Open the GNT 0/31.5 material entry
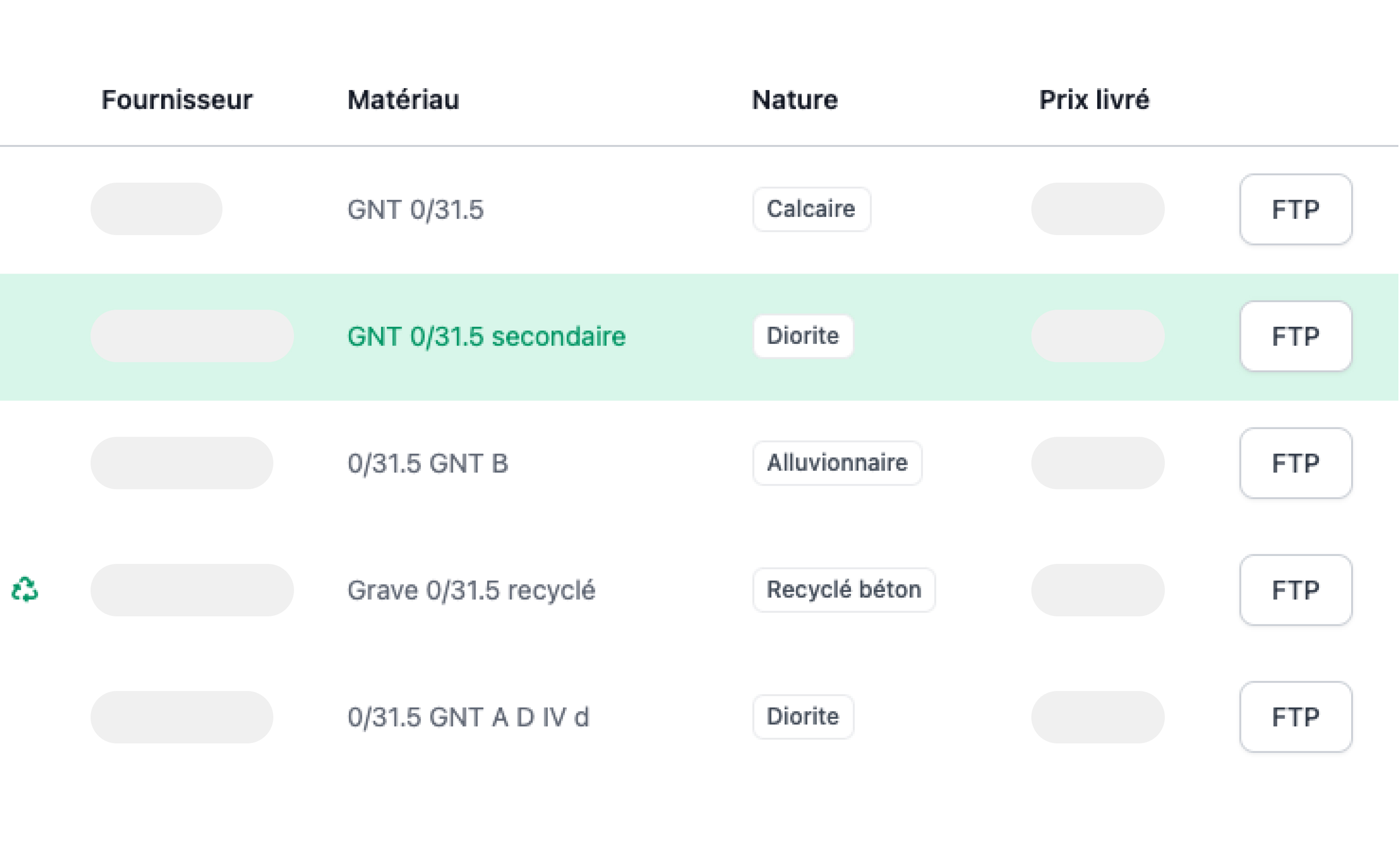Image resolution: width=1400 pixels, height=853 pixels. coord(415,210)
